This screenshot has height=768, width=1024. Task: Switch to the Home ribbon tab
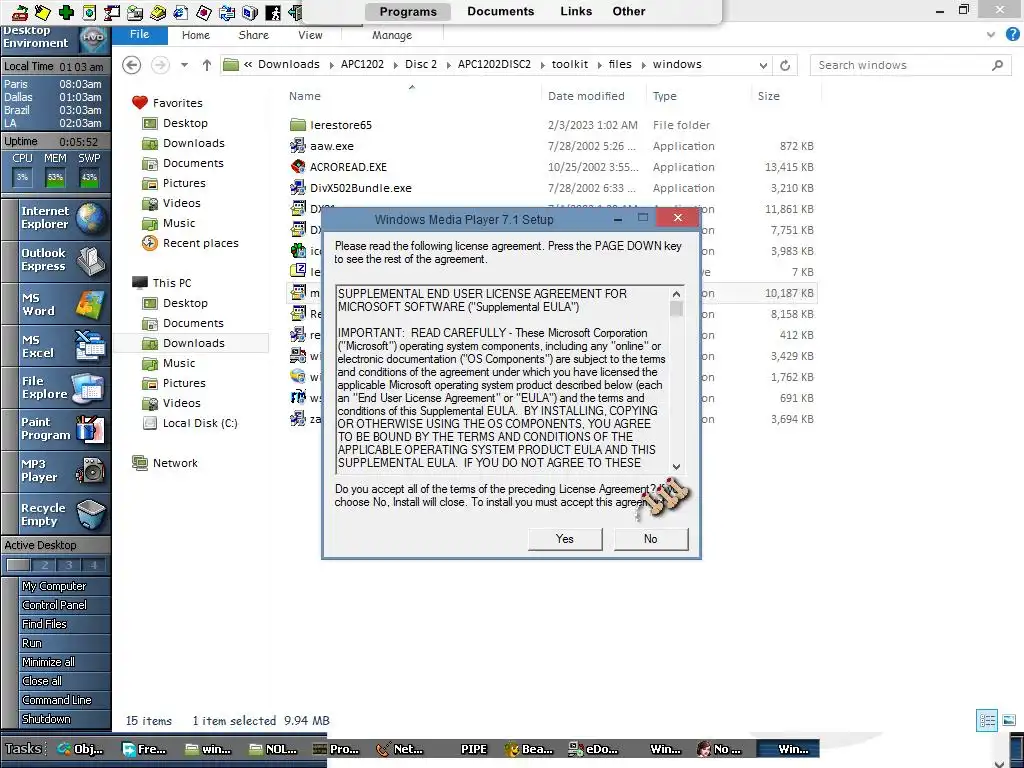[x=196, y=35]
